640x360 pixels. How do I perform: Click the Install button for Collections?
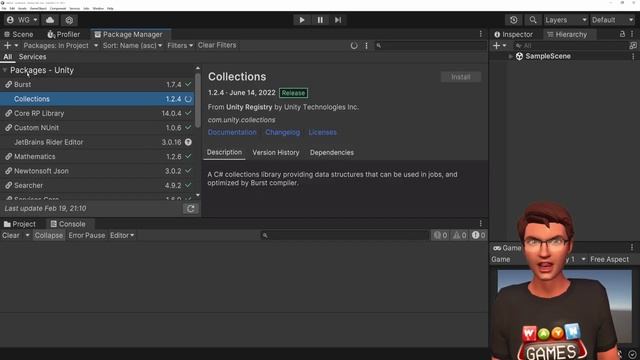tap(460, 77)
